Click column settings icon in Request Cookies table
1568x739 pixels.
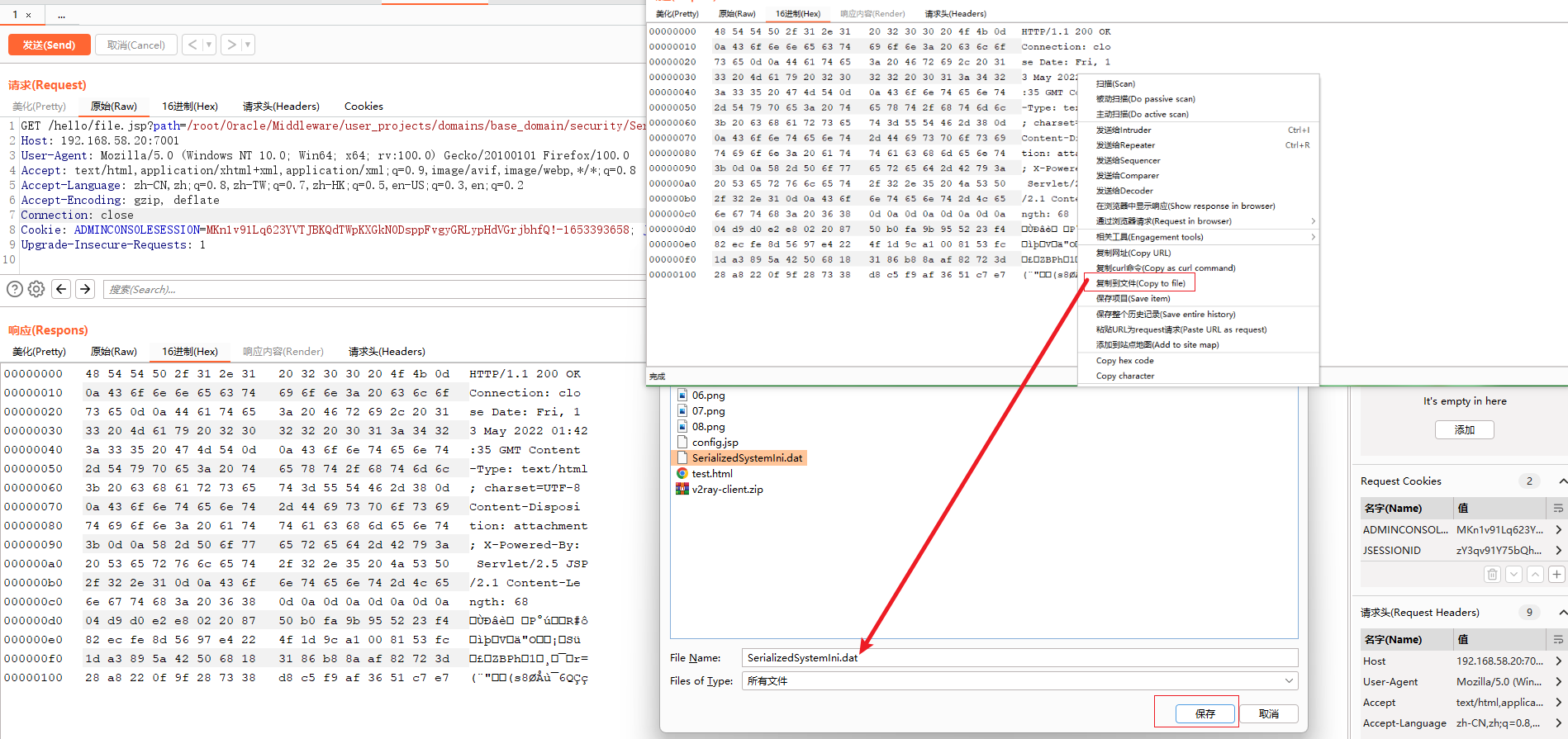(1558, 508)
